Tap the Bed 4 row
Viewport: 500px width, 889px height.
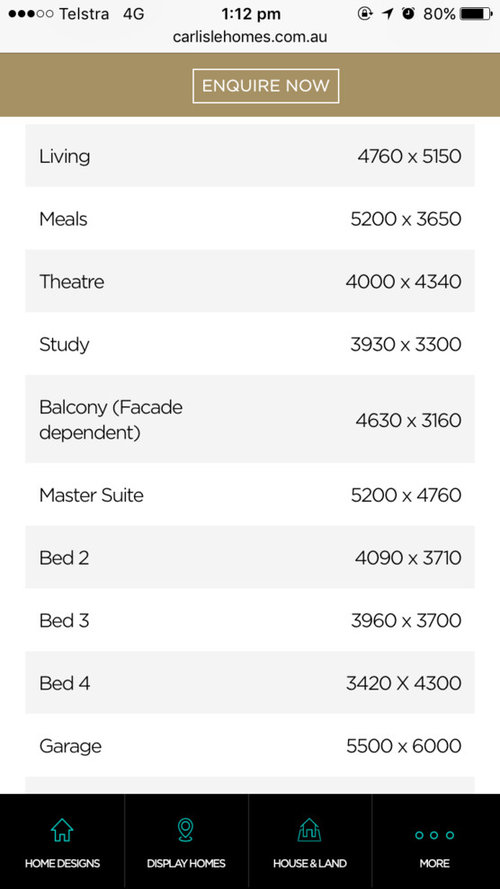250,683
